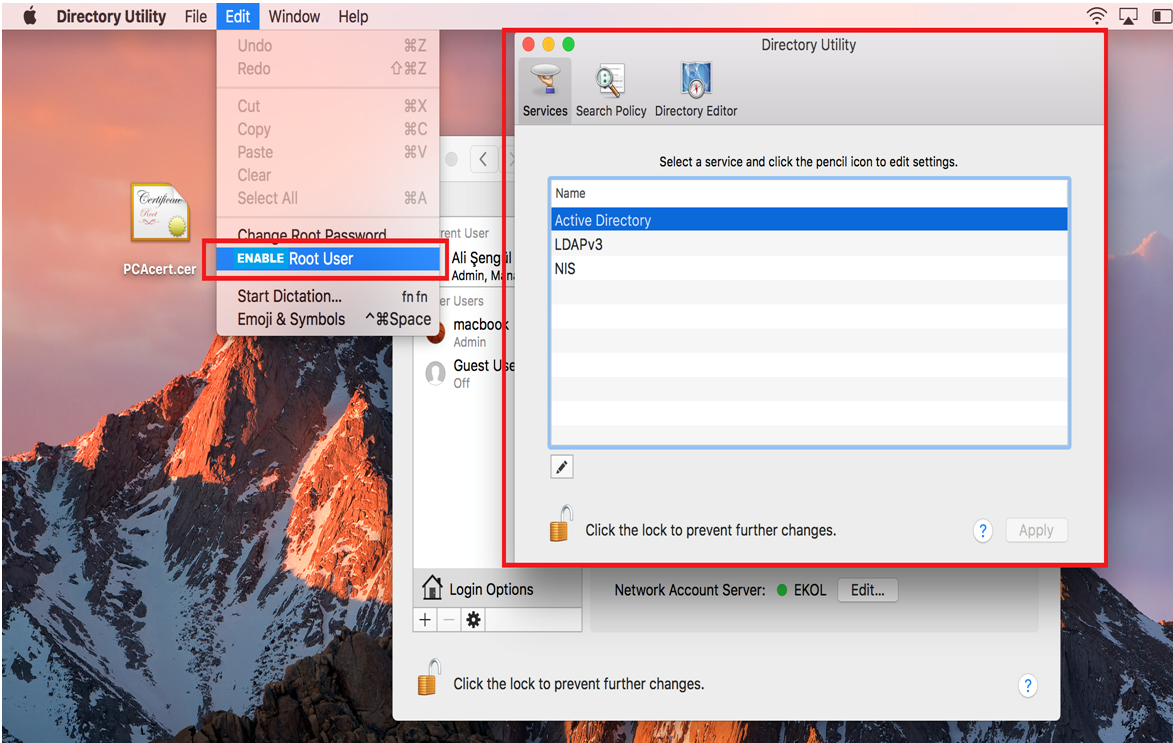Close the Directory Utility window

(x=528, y=44)
